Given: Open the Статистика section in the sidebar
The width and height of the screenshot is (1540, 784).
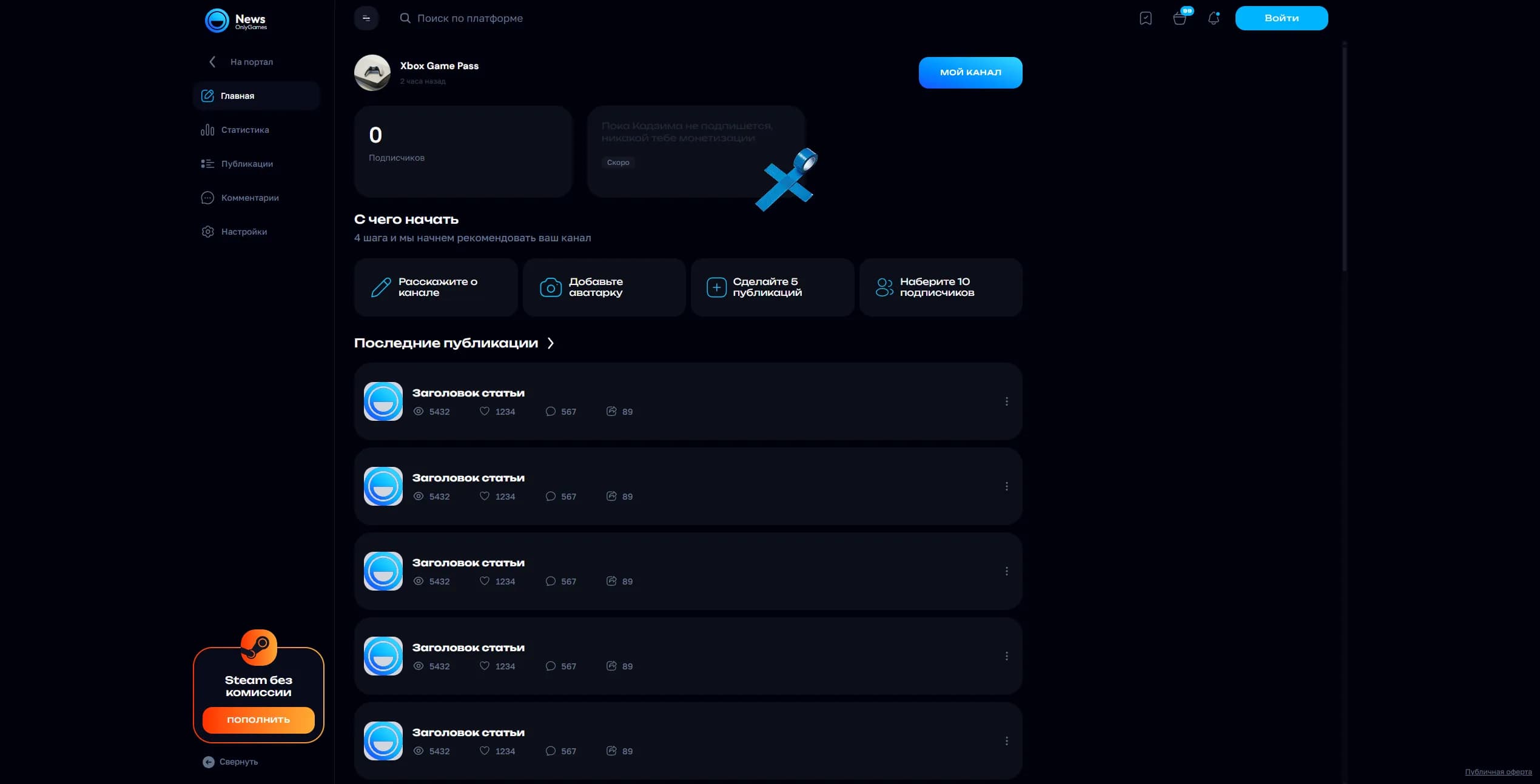Looking at the screenshot, I should (245, 129).
